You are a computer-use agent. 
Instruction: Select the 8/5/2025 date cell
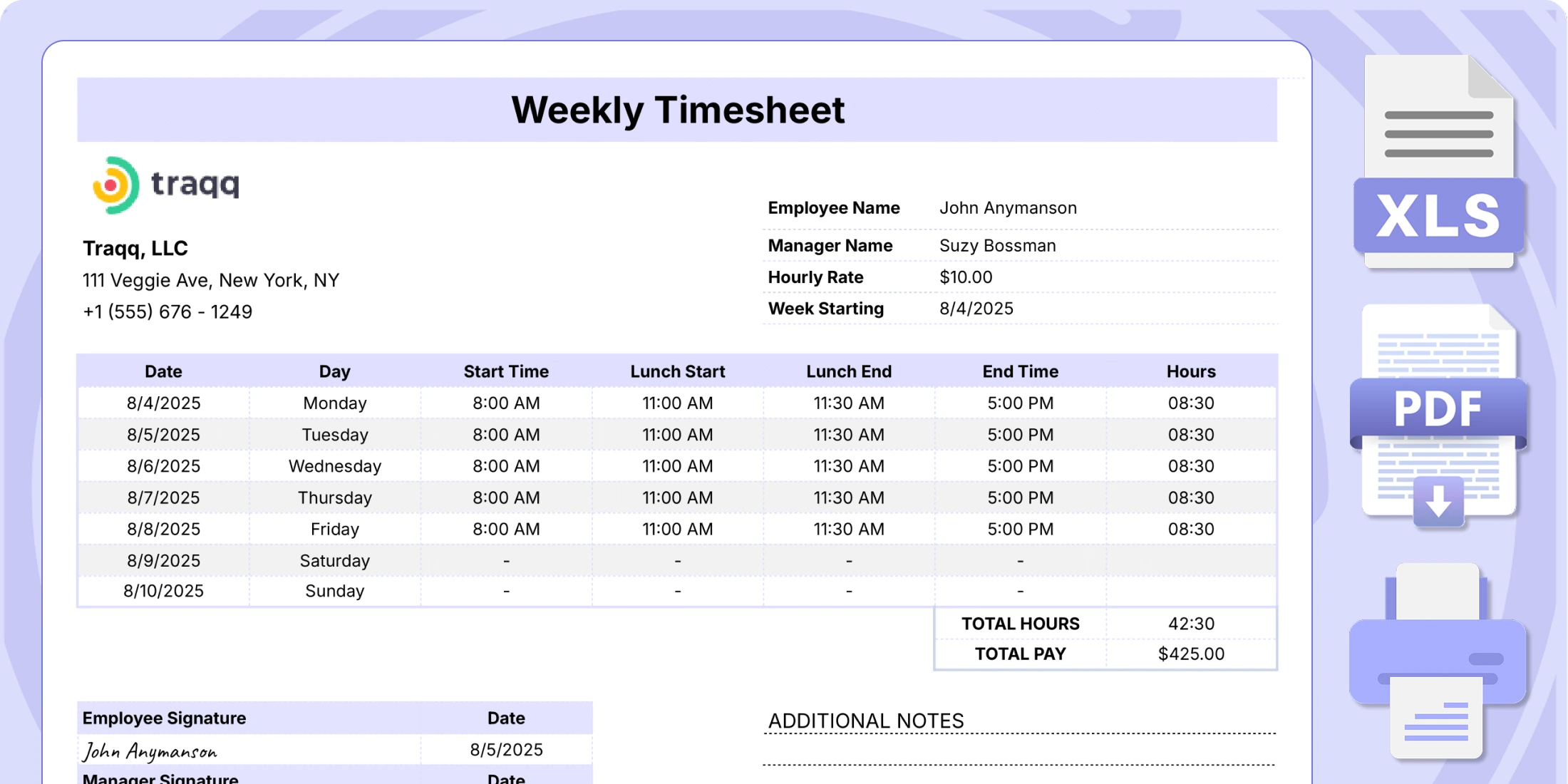click(163, 435)
